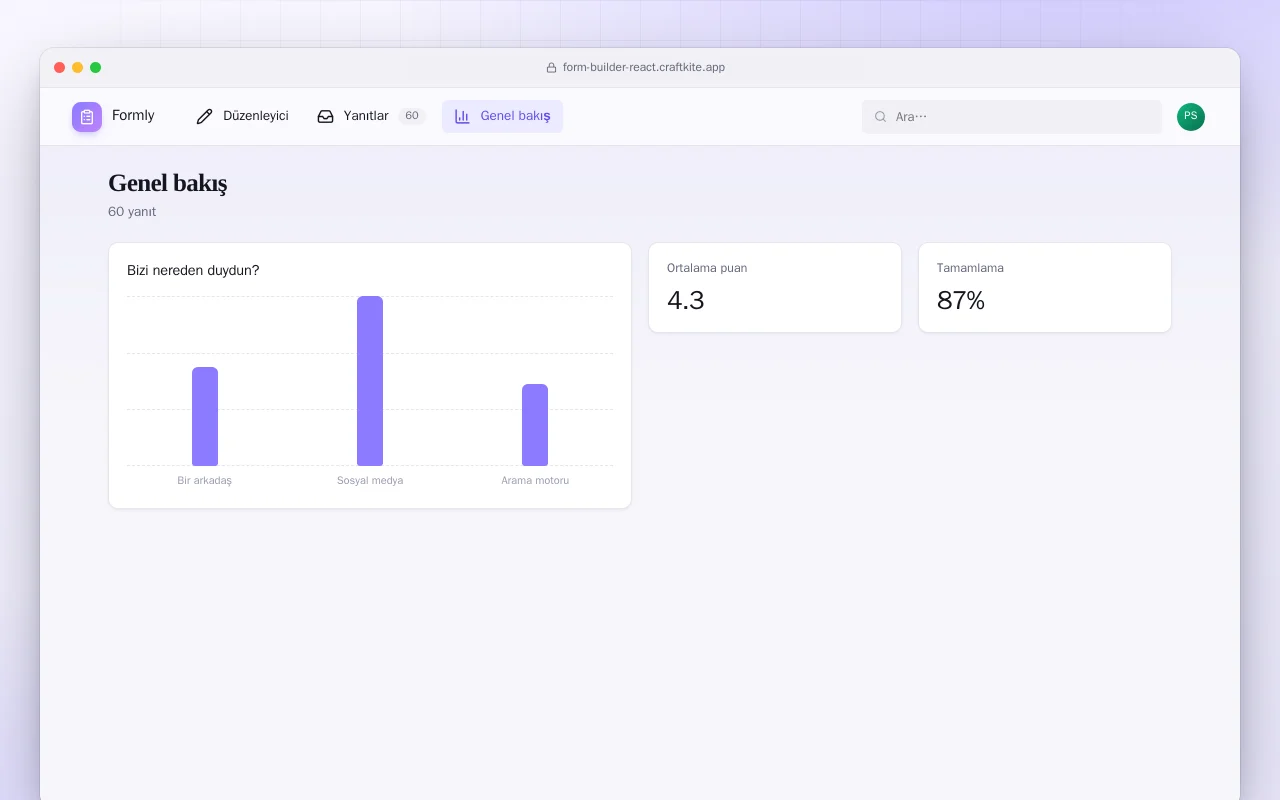This screenshot has height=800, width=1280.
Task: Click the Sosyal medya bar
Action: tap(370, 381)
